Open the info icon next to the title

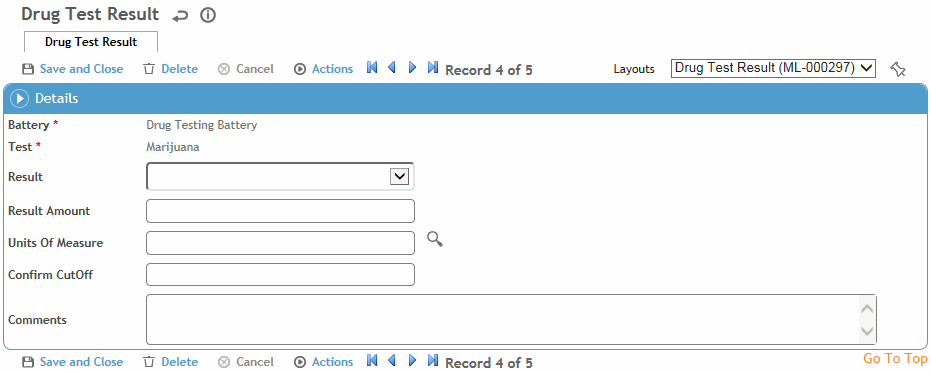pos(208,15)
